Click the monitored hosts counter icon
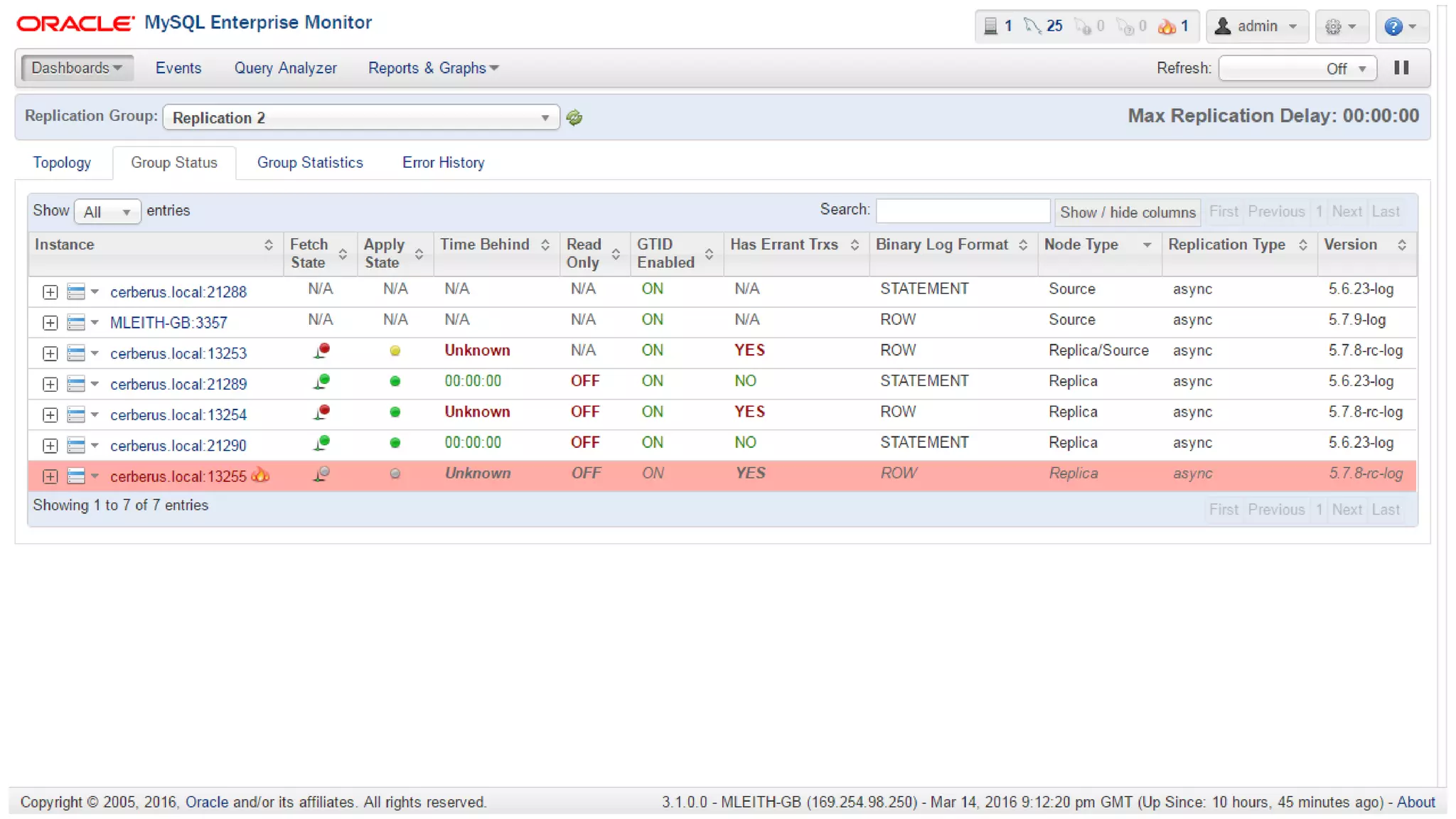Viewport: 1456px width, 819px height. [990, 26]
